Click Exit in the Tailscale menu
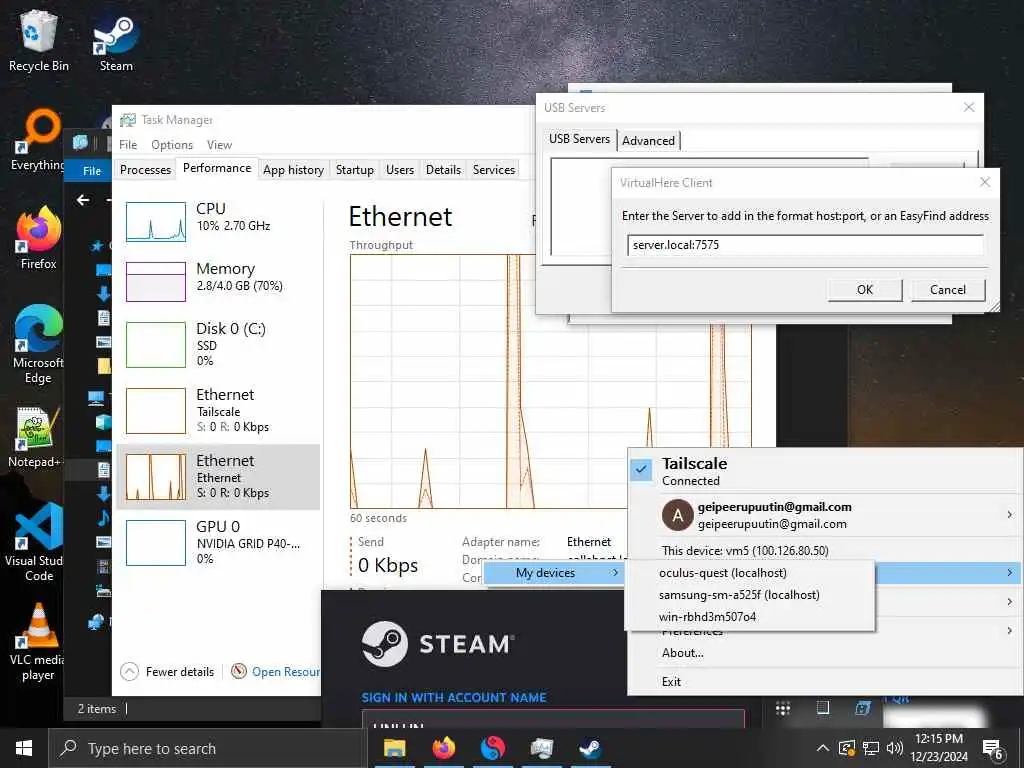 671,682
